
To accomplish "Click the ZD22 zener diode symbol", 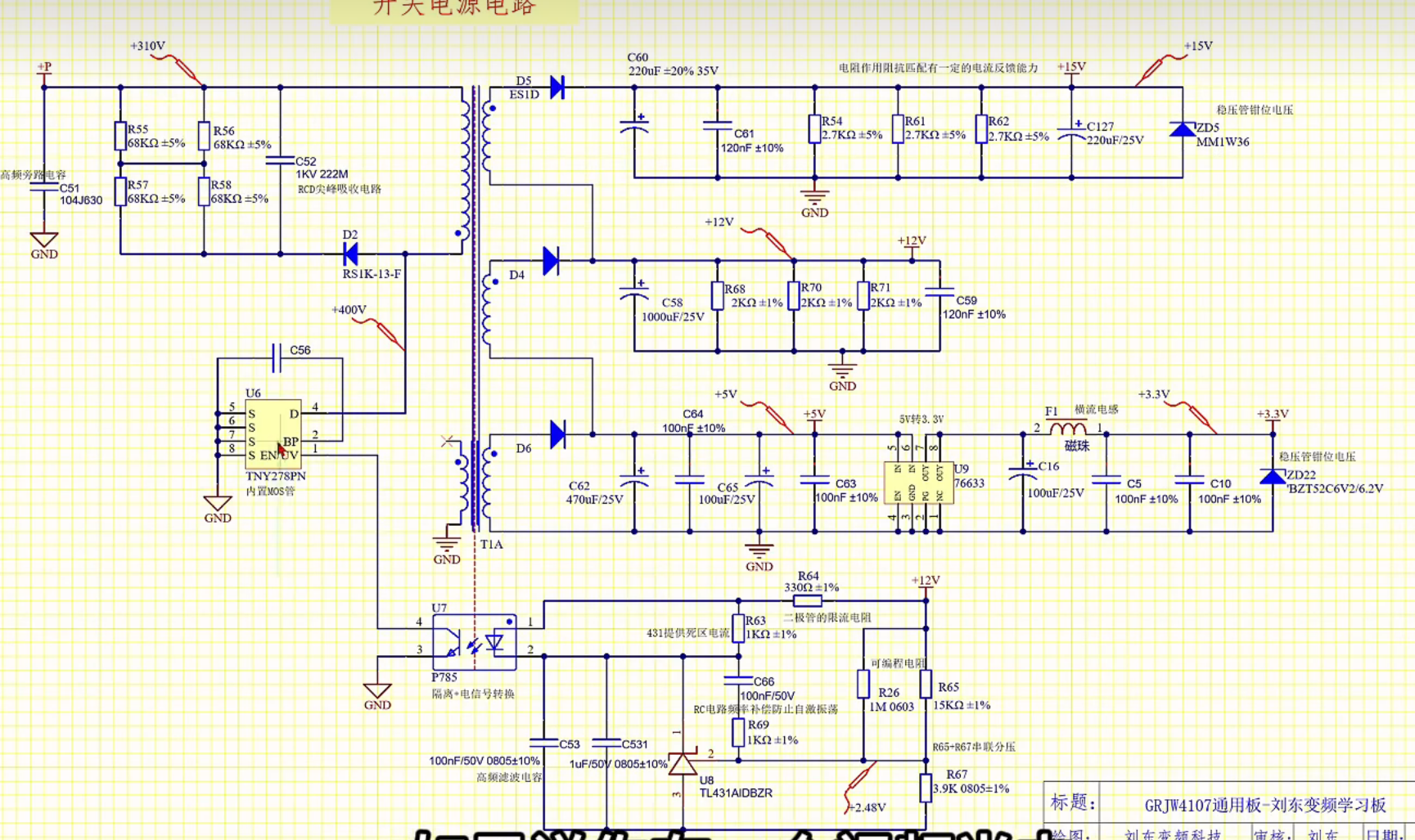I will pos(1272,476).
